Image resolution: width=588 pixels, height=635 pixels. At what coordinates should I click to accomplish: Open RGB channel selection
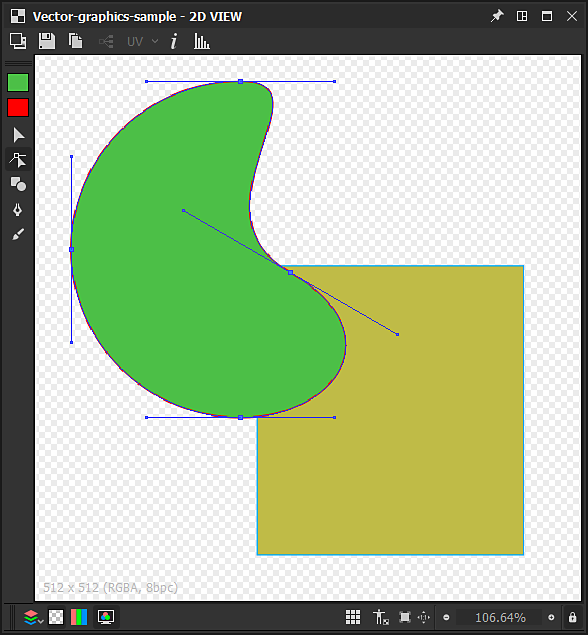click(79, 617)
